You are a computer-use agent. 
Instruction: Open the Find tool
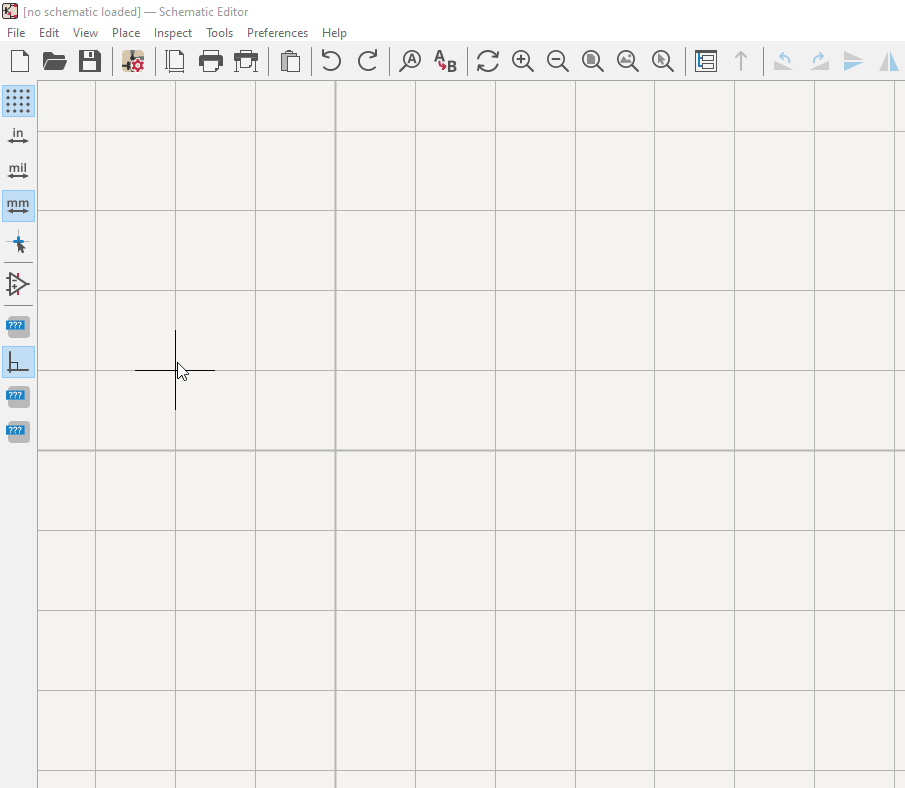point(410,61)
